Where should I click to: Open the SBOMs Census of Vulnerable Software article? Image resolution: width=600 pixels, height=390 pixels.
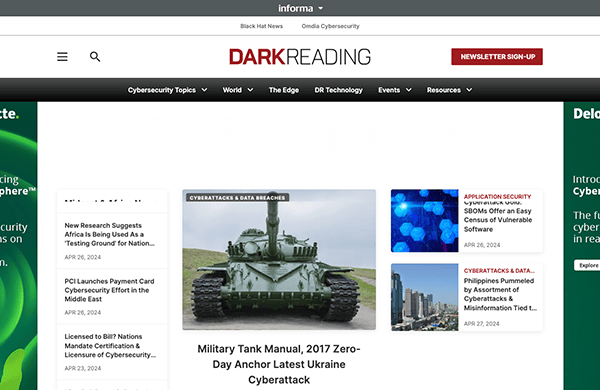(x=498, y=216)
